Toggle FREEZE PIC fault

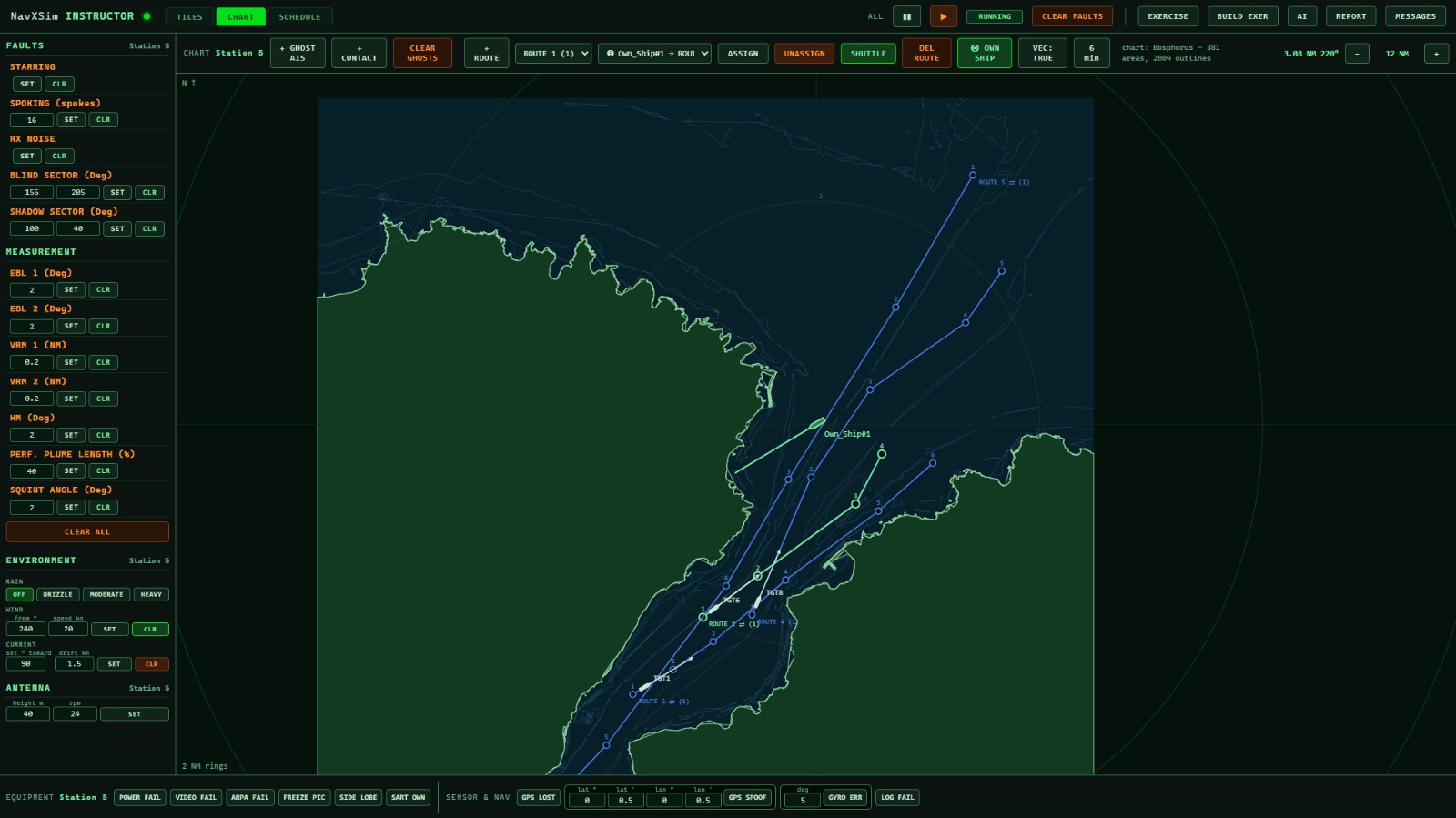[x=304, y=797]
